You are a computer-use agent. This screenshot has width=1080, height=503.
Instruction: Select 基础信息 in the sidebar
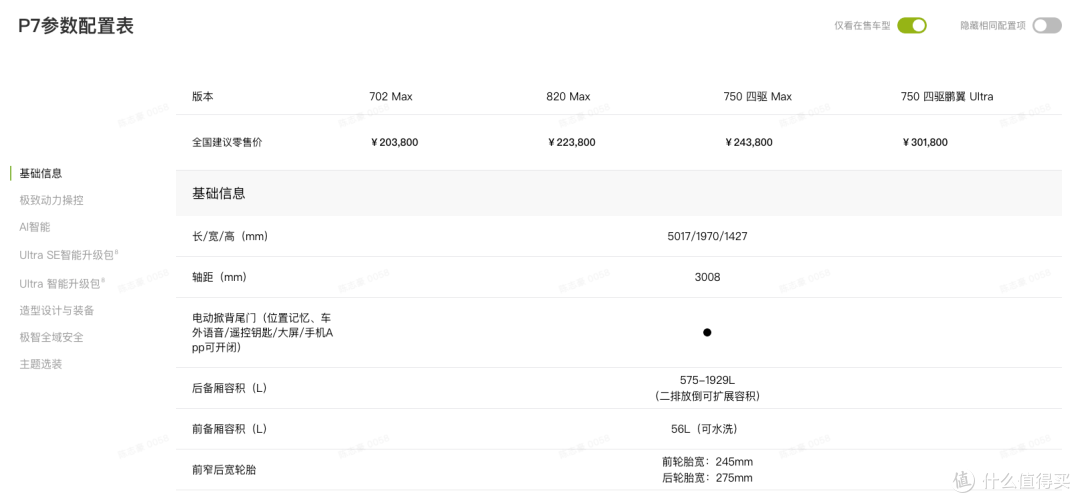coord(41,173)
